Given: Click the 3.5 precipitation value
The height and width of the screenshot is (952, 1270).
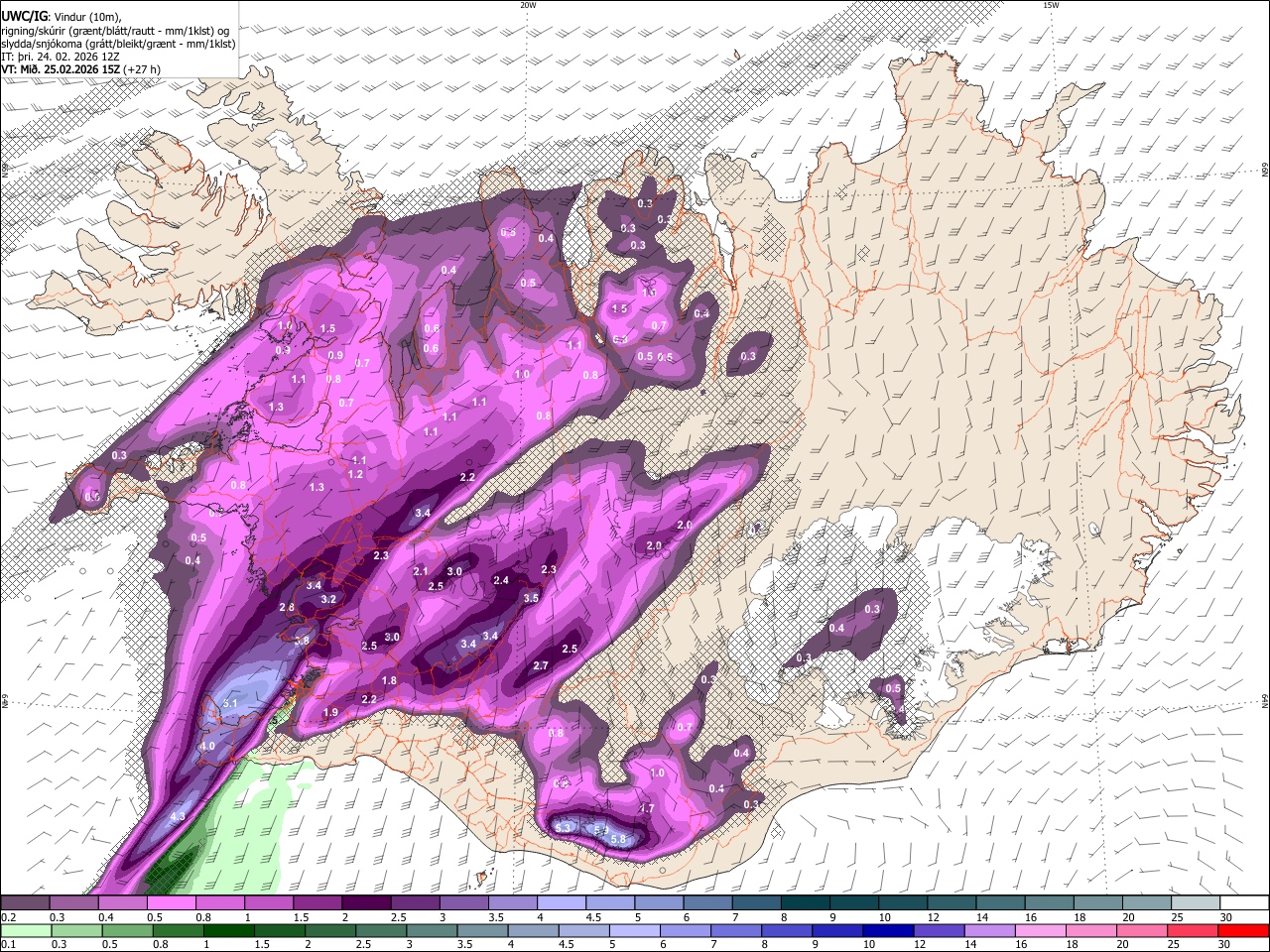Looking at the screenshot, I should click(x=531, y=598).
